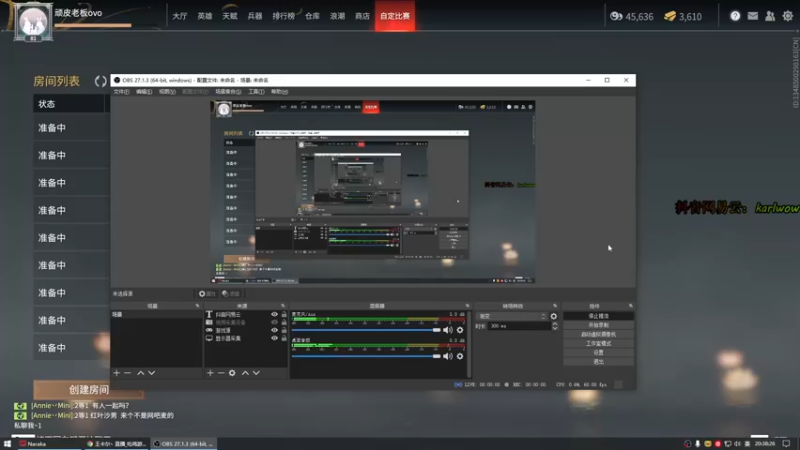Screen dimensions: 800x450
Task: Open game settings gear in top right
Action: (788, 16)
